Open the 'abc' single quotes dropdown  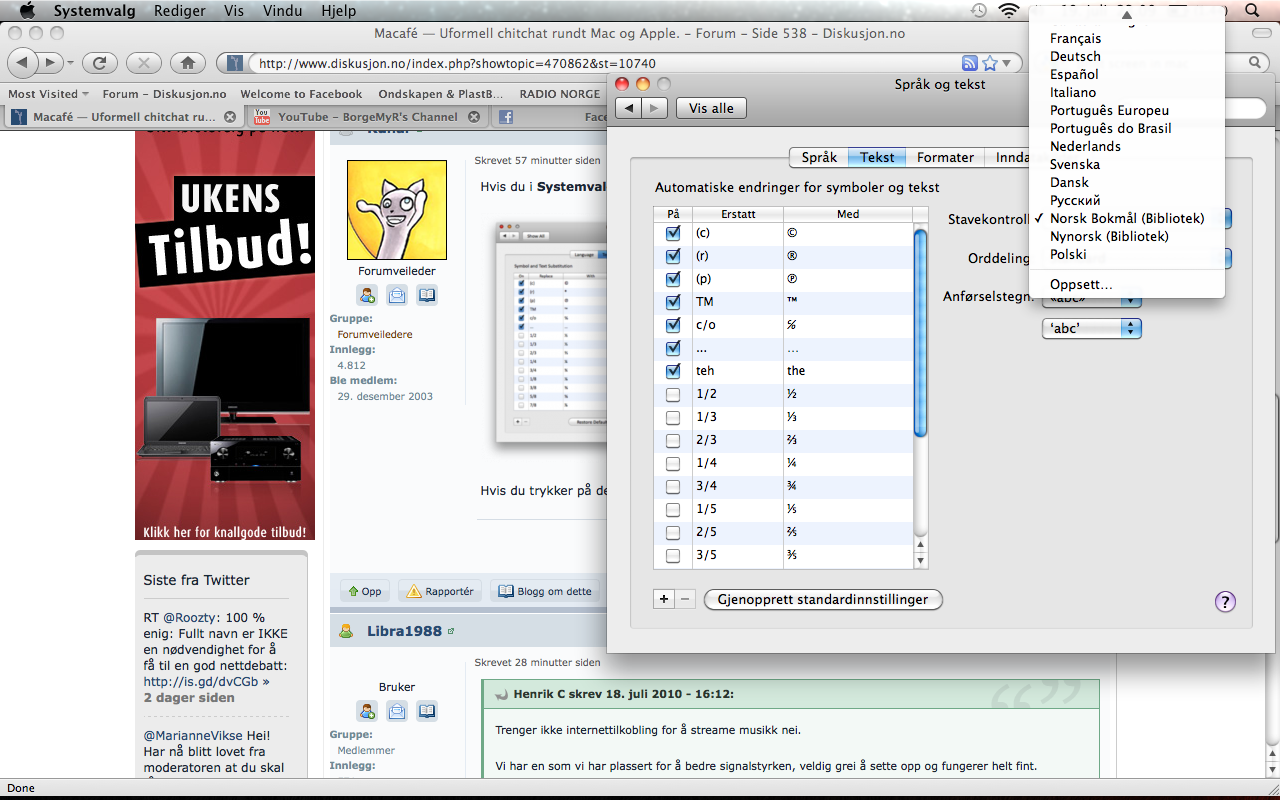point(1091,328)
